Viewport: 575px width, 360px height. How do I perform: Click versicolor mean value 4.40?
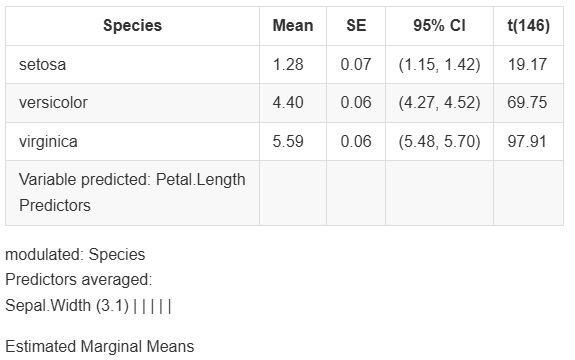[x=288, y=103]
